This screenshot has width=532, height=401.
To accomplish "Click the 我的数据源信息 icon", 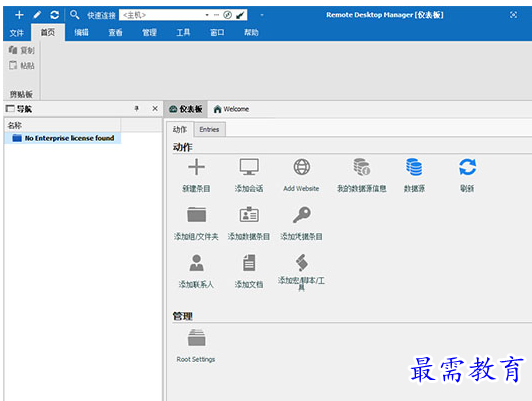I will 361,167.
